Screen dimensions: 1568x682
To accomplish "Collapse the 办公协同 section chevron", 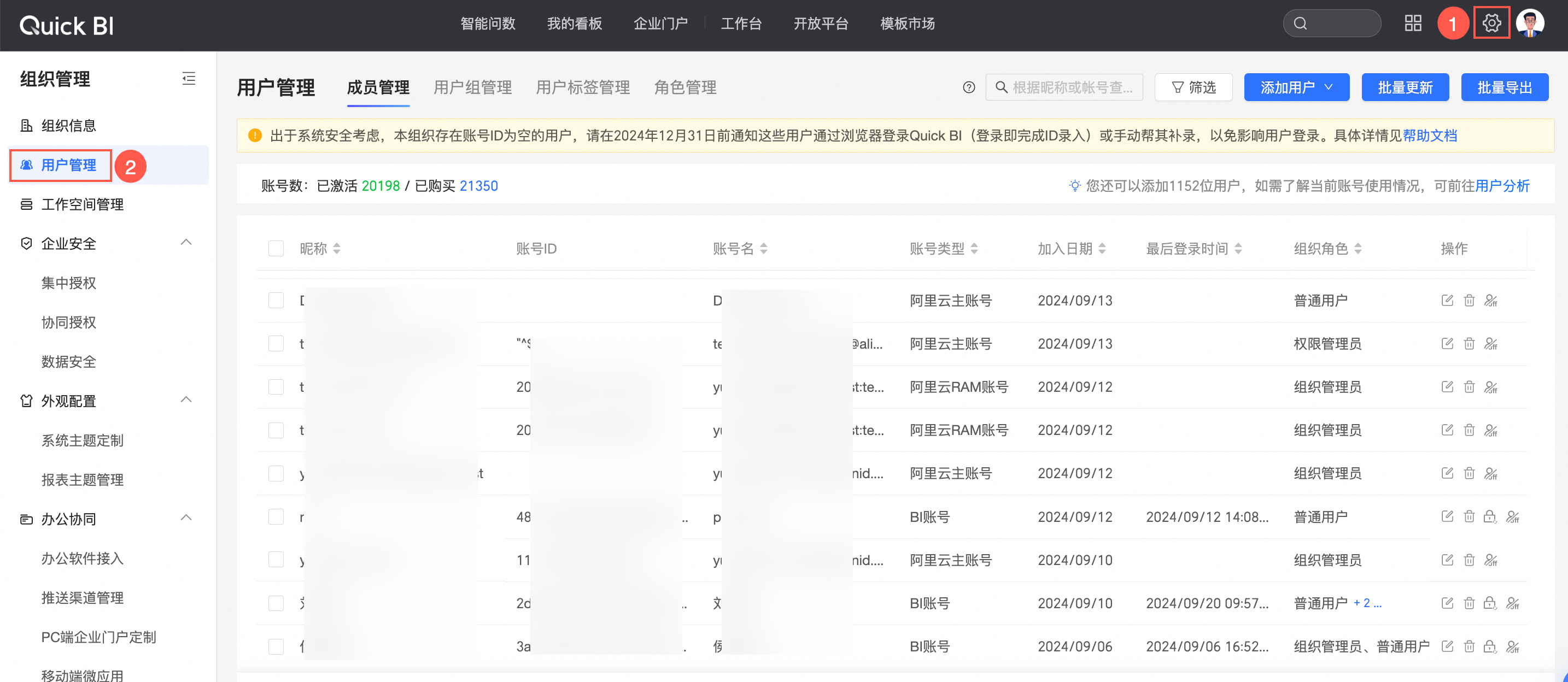I will tap(186, 518).
